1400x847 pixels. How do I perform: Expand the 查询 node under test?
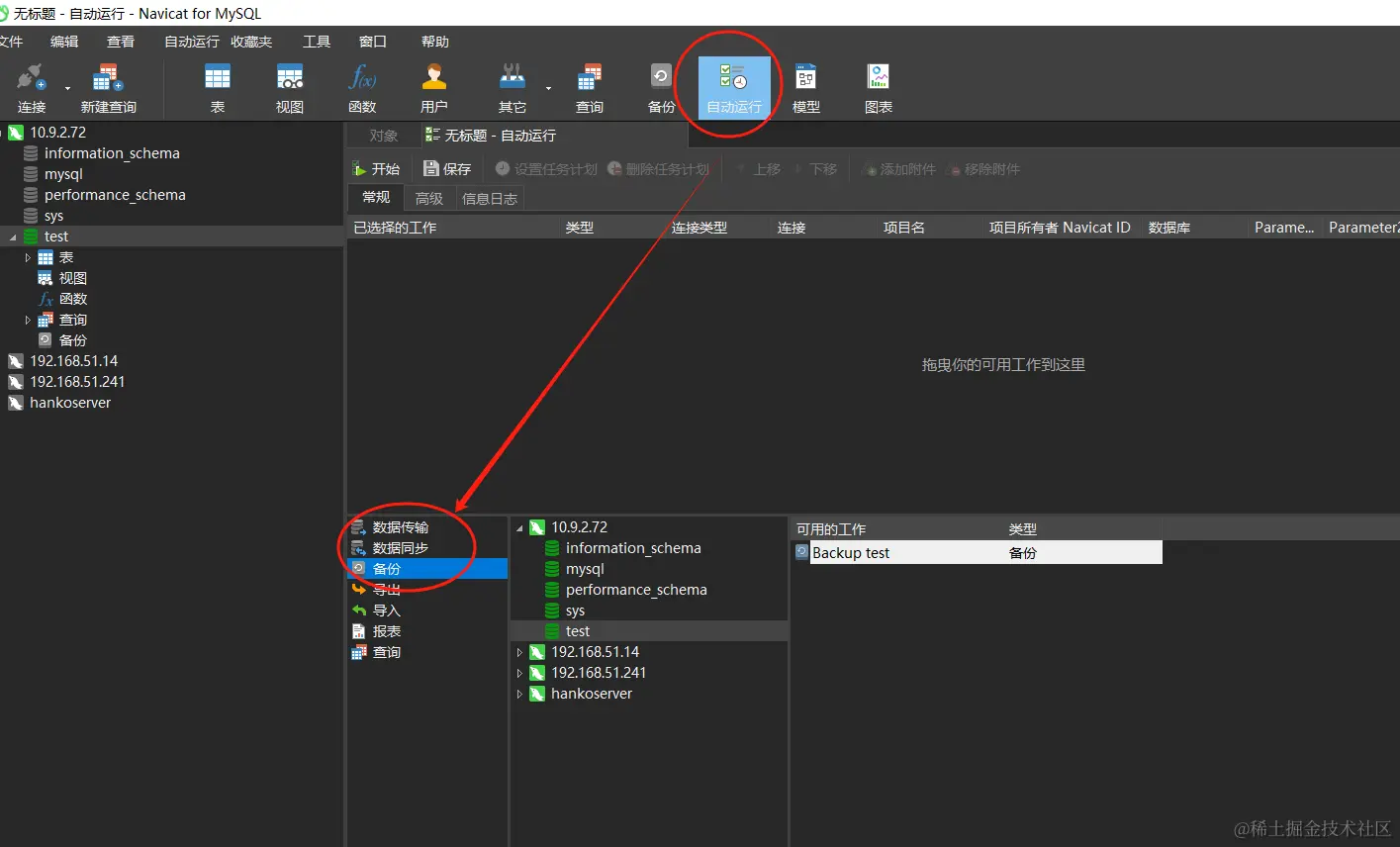point(28,320)
